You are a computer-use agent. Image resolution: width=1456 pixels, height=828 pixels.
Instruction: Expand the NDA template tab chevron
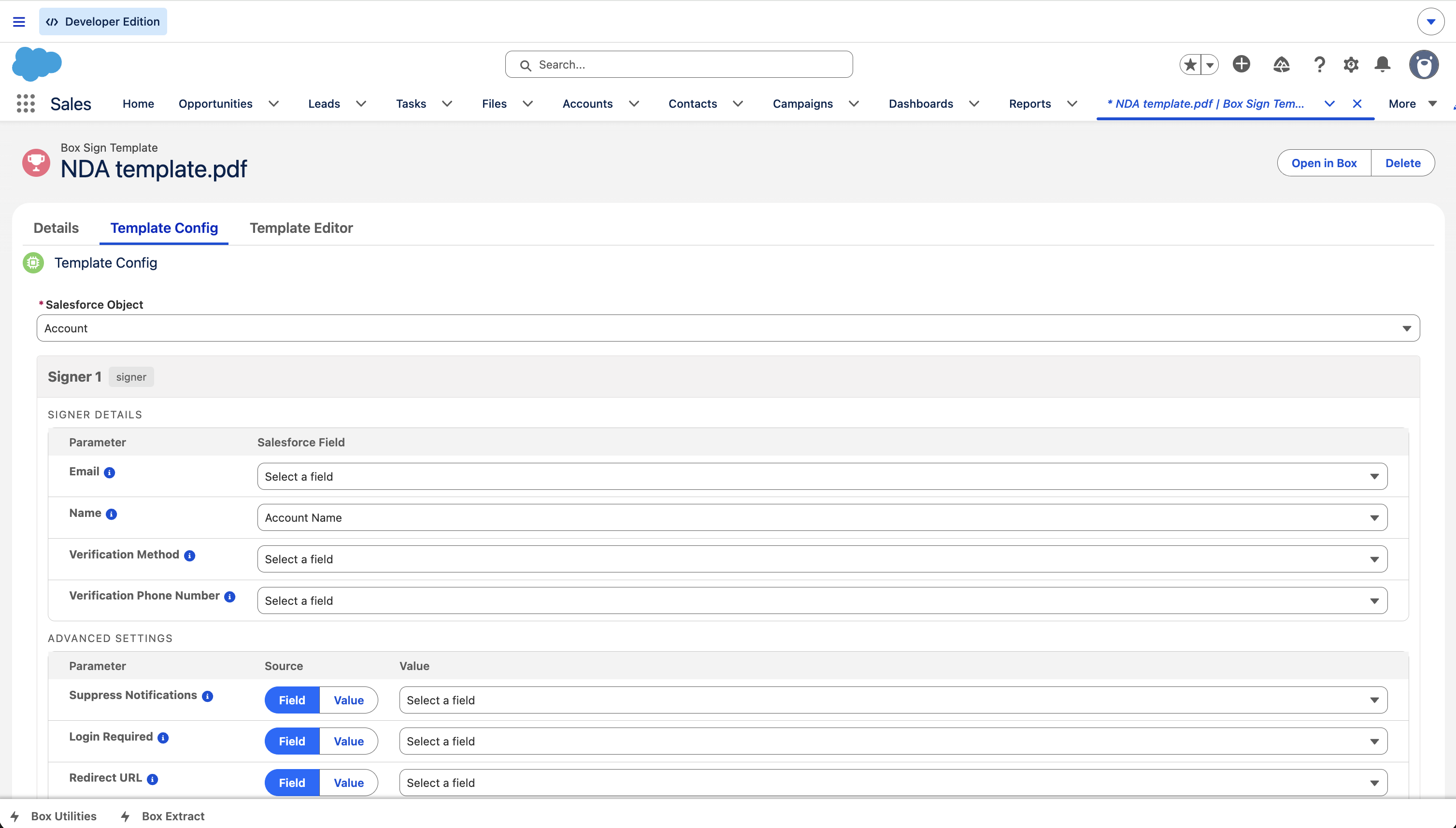pyautogui.click(x=1329, y=103)
